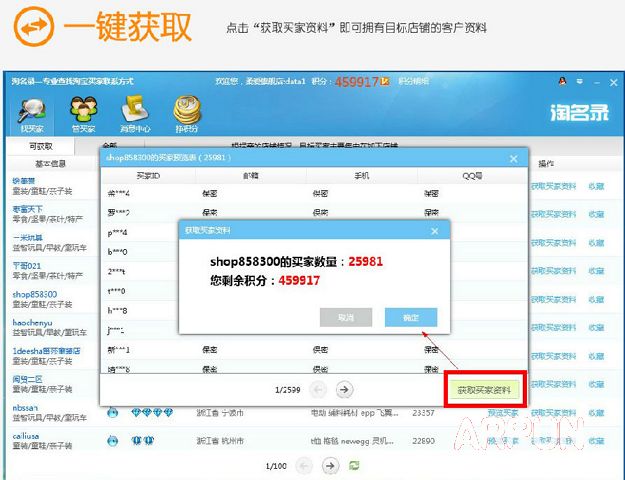Viewport: 625px width, 480px height.
Task: Go to next page of shop list
Action: point(330,465)
